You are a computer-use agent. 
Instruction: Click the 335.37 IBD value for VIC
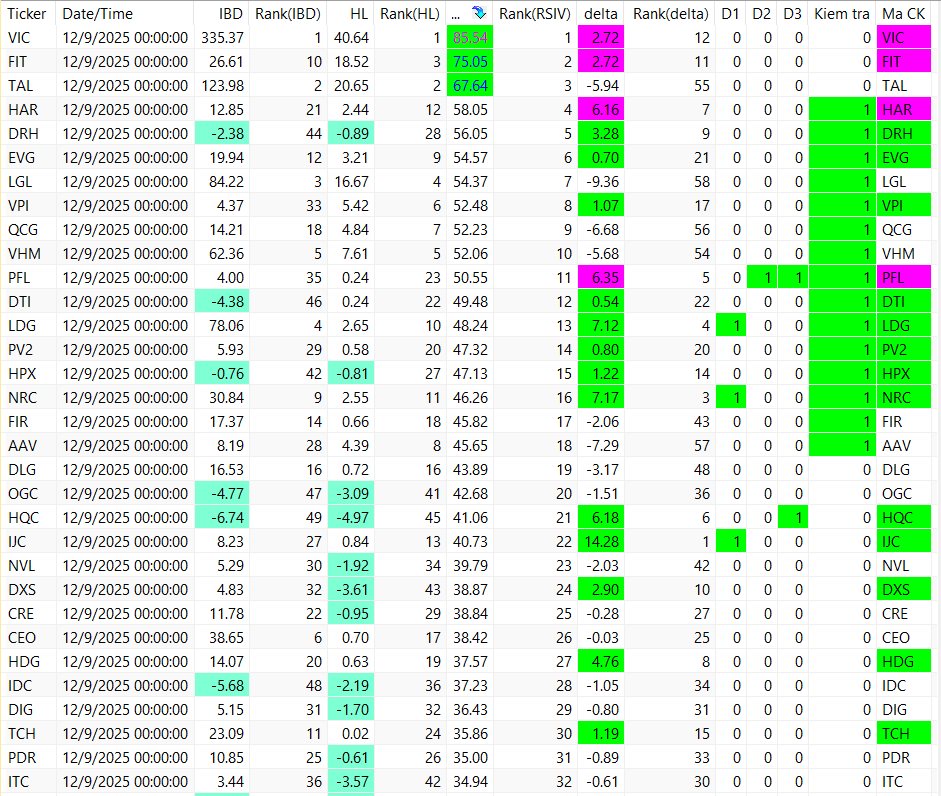pos(223,38)
